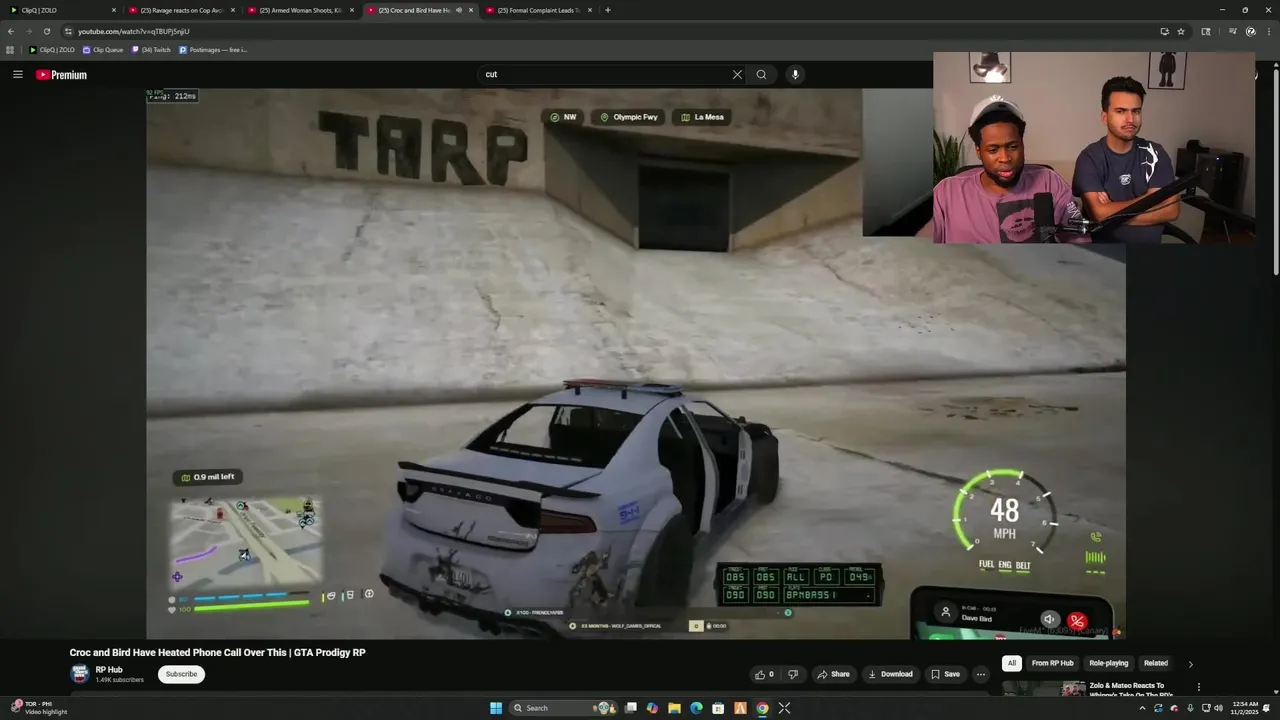Switch to the ClipQ | ZOLO tab
The image size is (1280, 720).
pos(62,10)
